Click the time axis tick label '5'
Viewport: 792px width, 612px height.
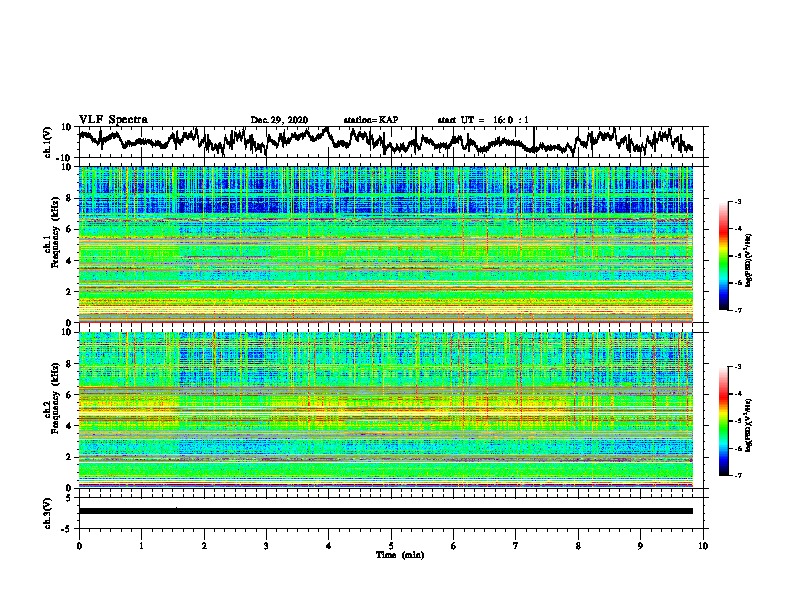(x=391, y=546)
